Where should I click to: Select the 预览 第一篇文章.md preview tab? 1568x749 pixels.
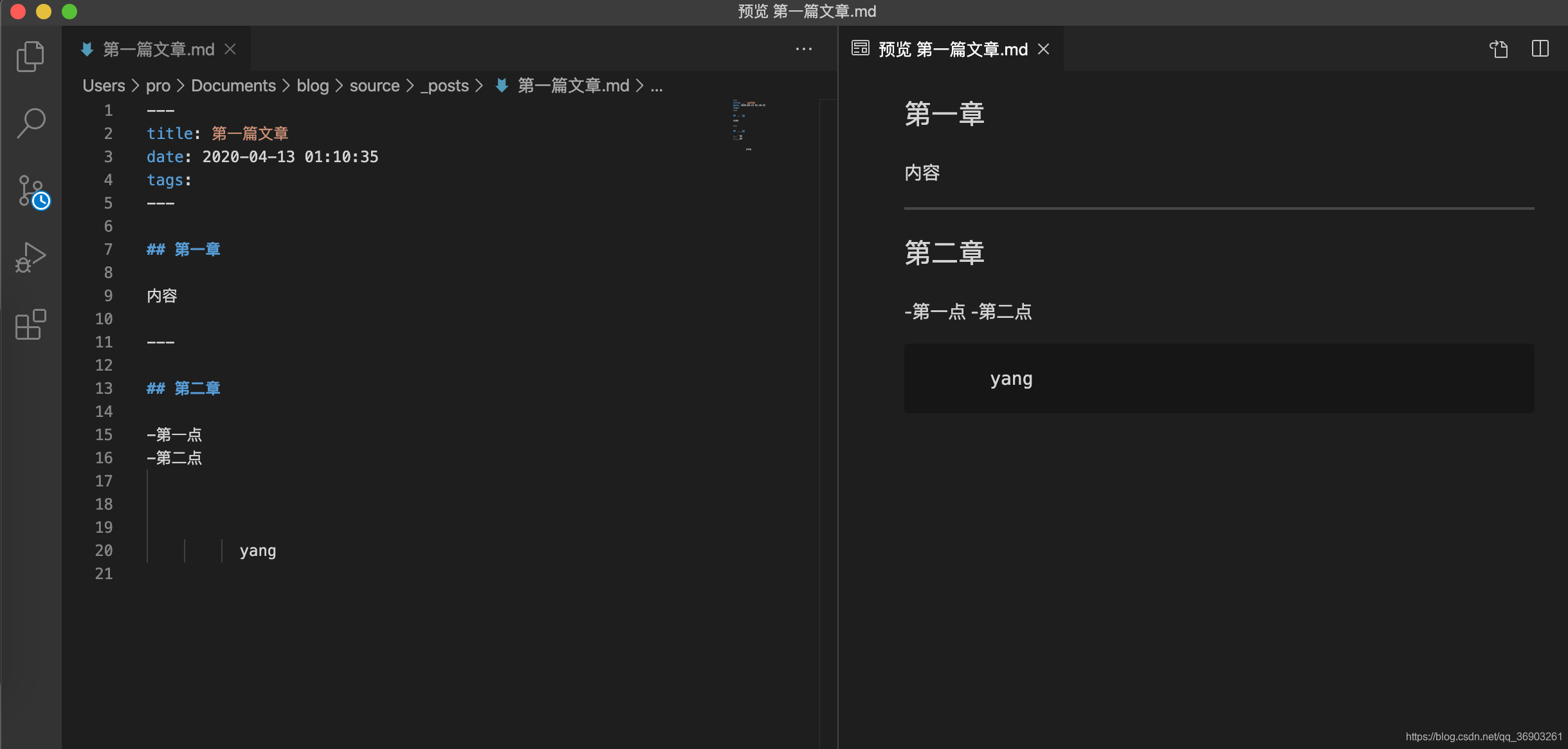(x=951, y=49)
